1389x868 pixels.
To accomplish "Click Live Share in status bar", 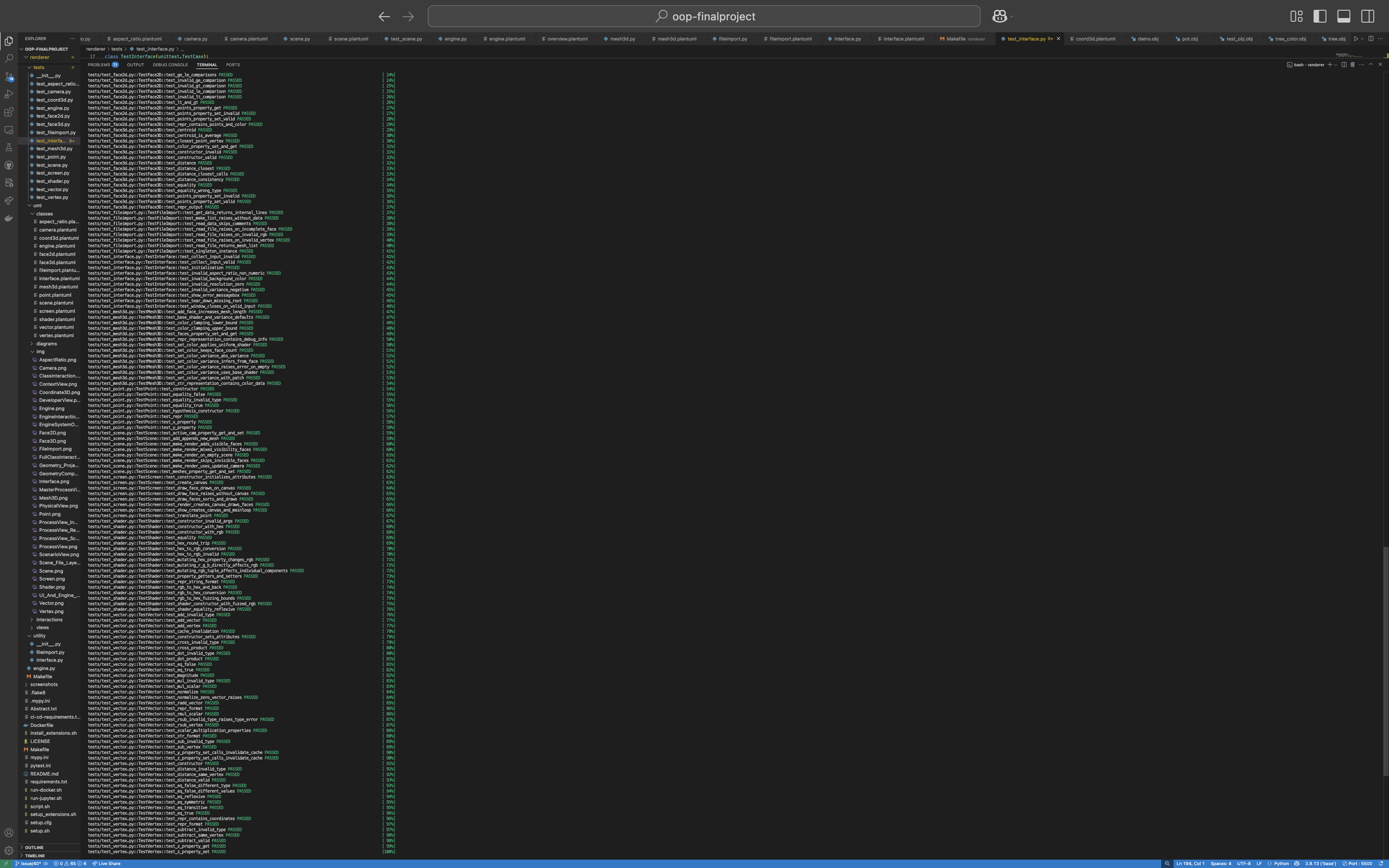I will [x=106, y=864].
